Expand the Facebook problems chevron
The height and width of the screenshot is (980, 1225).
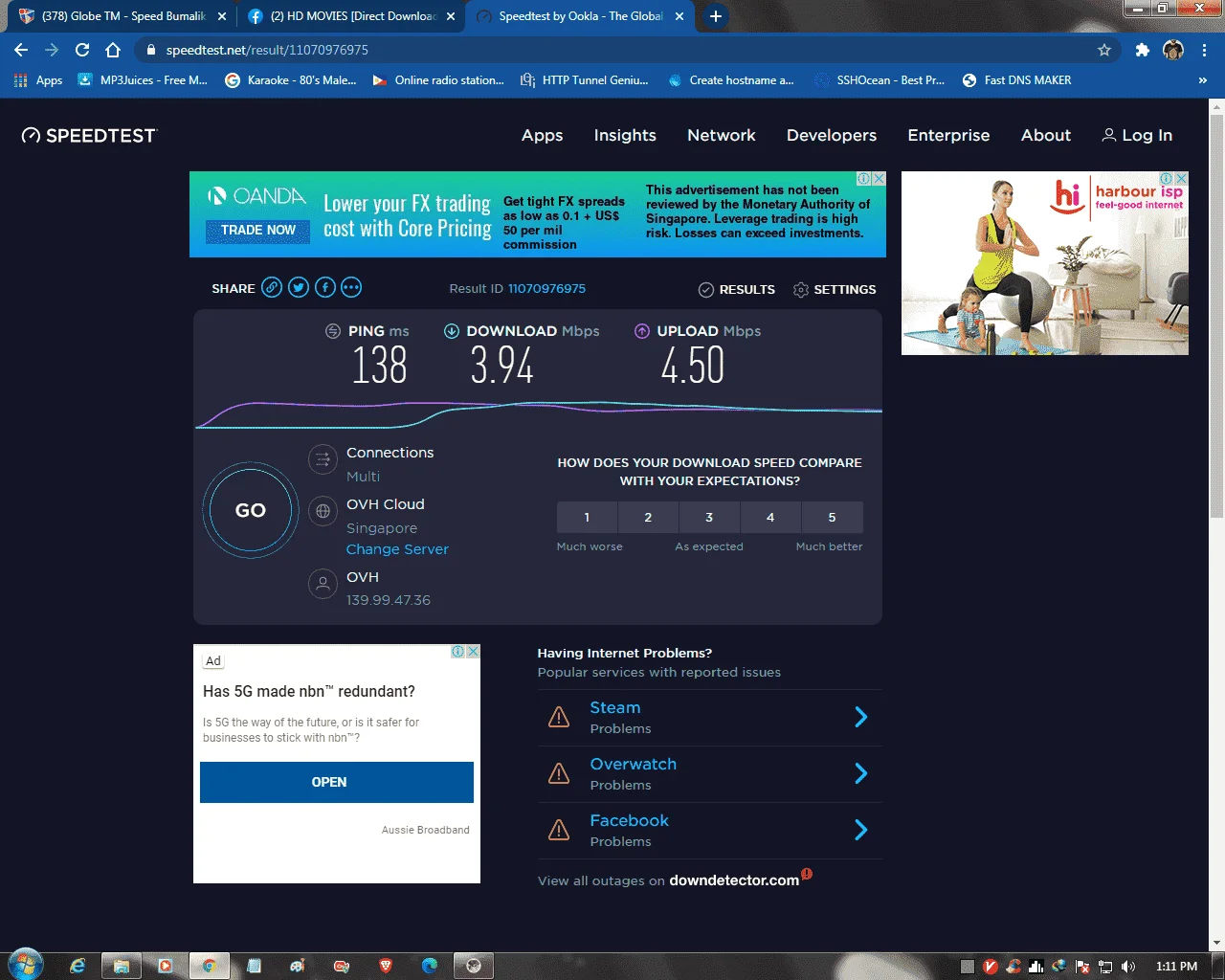[860, 830]
